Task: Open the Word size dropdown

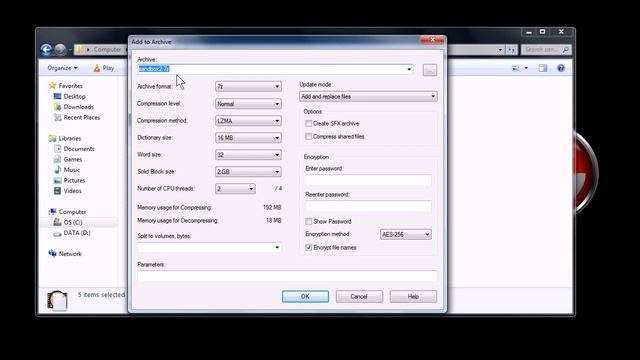Action: [248, 155]
